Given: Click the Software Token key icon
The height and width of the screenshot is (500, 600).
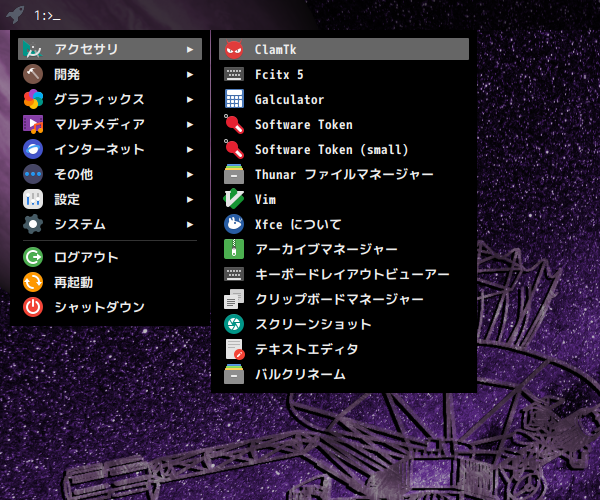Looking at the screenshot, I should point(234,124).
